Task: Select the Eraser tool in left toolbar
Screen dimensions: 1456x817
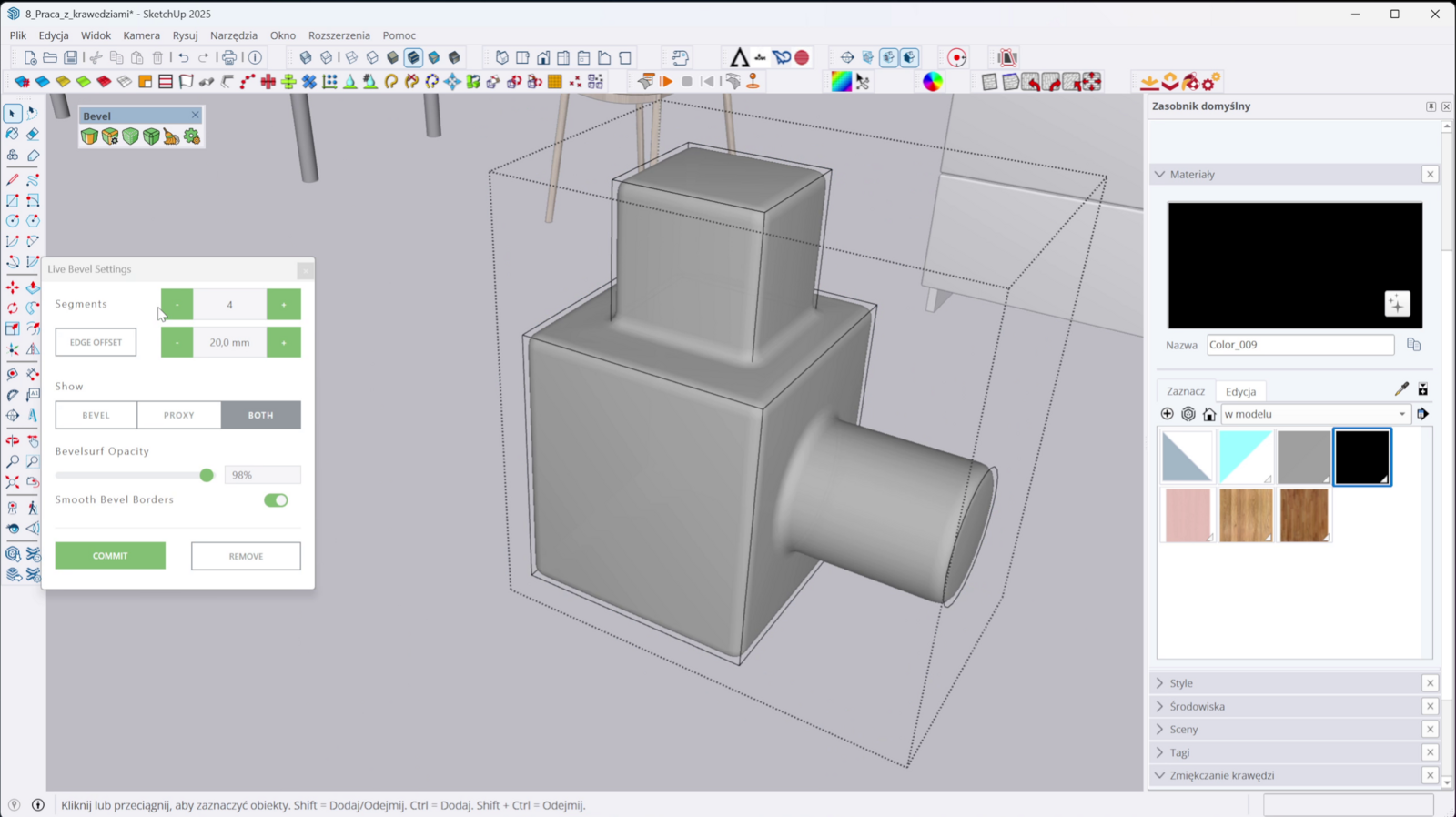Action: click(x=33, y=134)
